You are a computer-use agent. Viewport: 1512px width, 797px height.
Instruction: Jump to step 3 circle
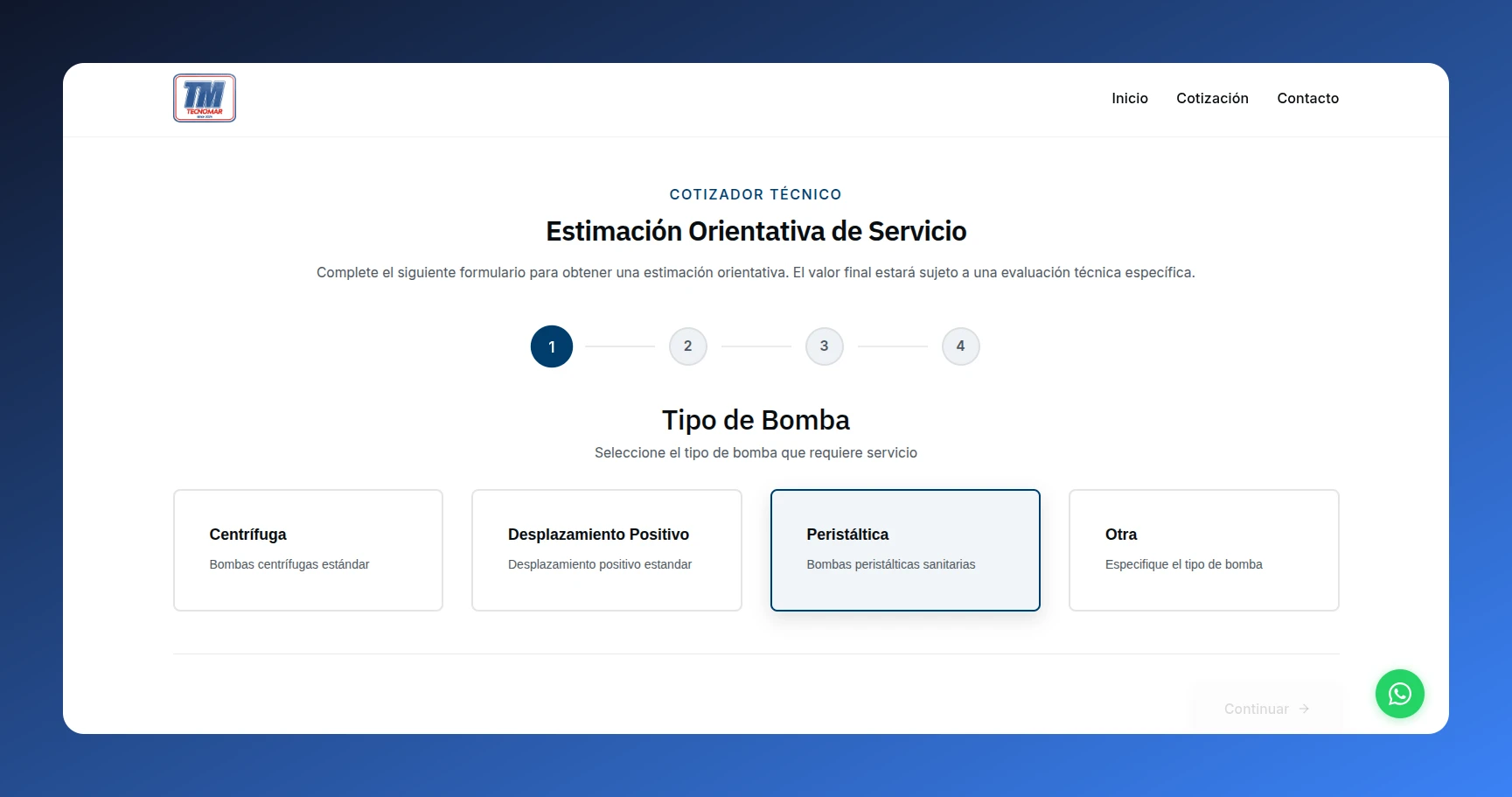coord(825,346)
